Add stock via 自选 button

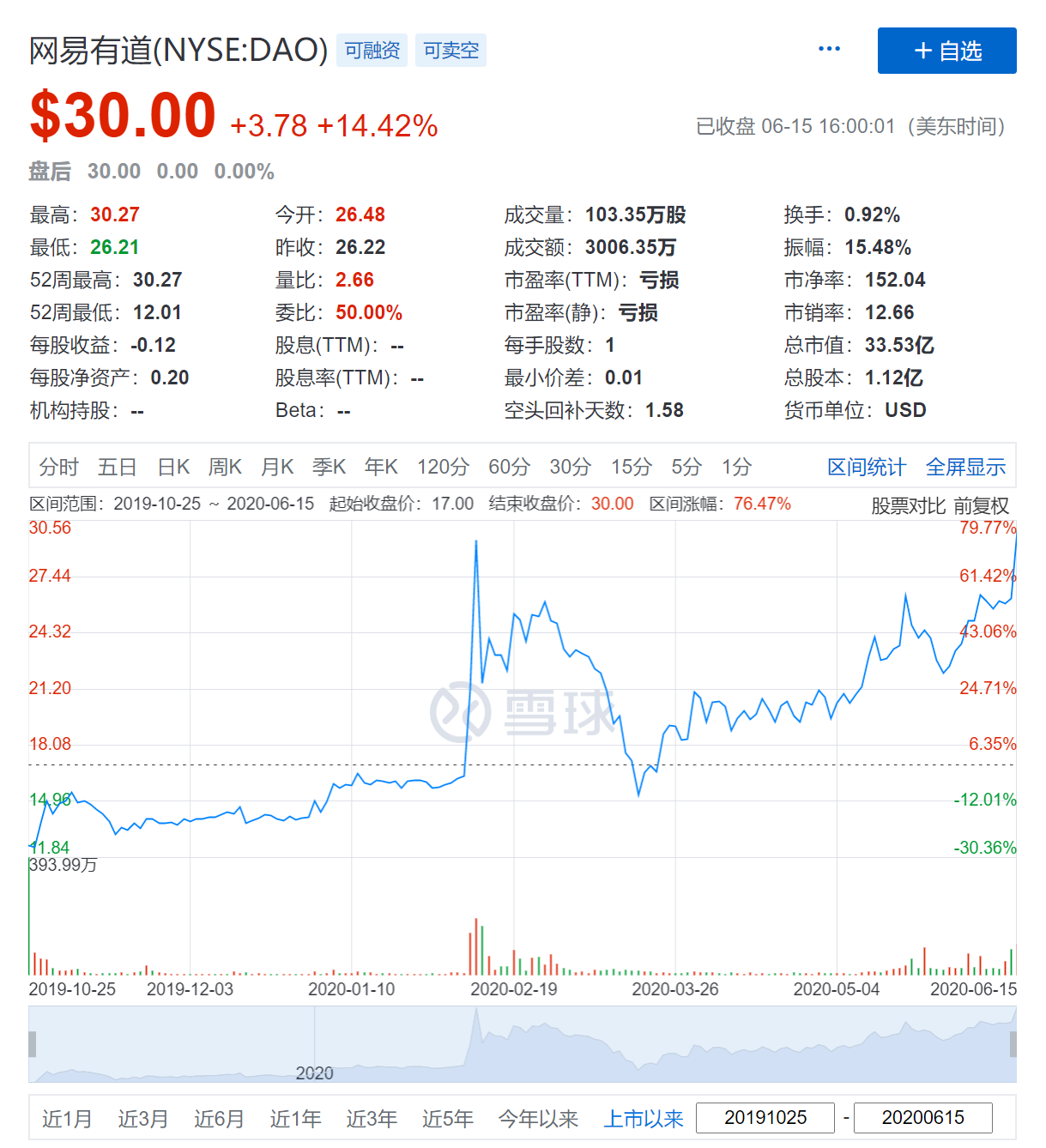[x=946, y=51]
